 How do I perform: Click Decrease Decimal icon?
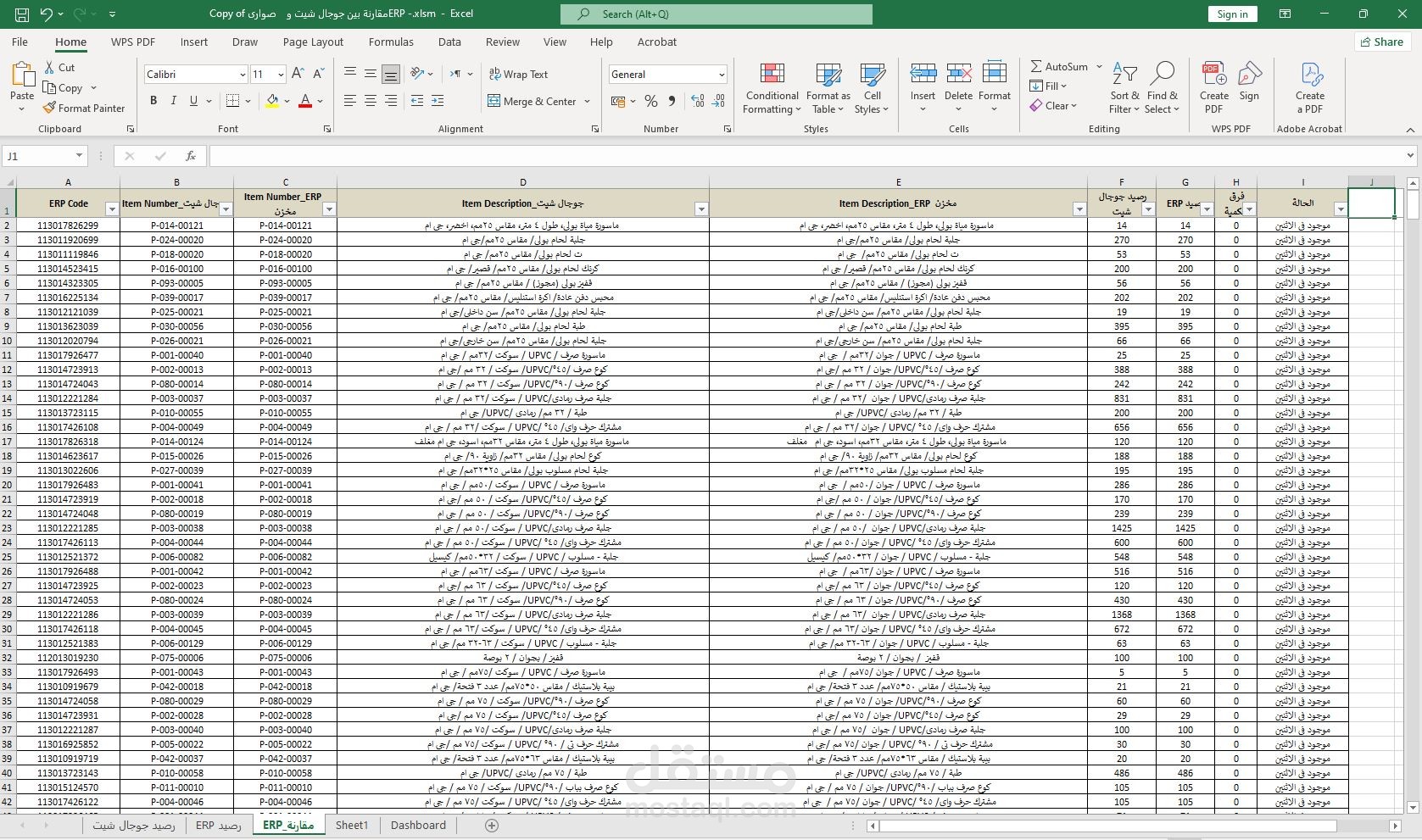pyautogui.click(x=718, y=101)
